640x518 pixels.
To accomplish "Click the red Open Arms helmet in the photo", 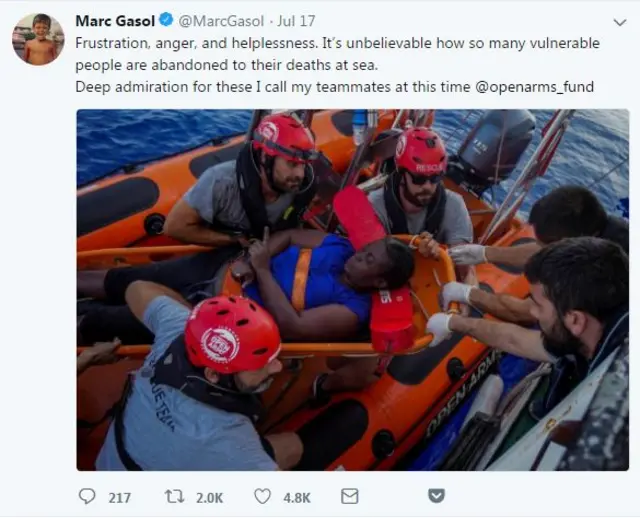I will 232,333.
